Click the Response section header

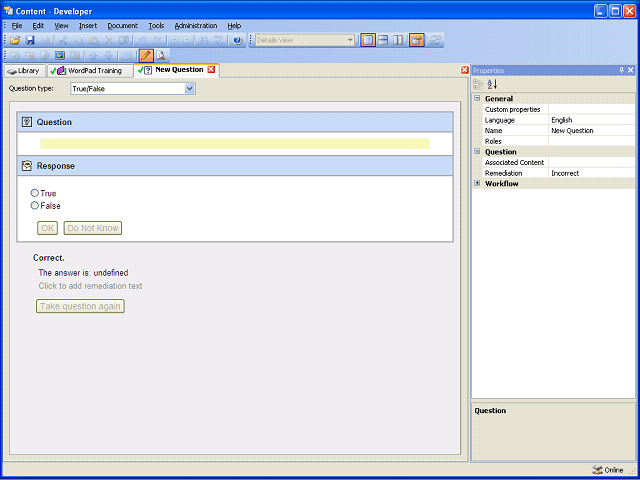coord(235,166)
